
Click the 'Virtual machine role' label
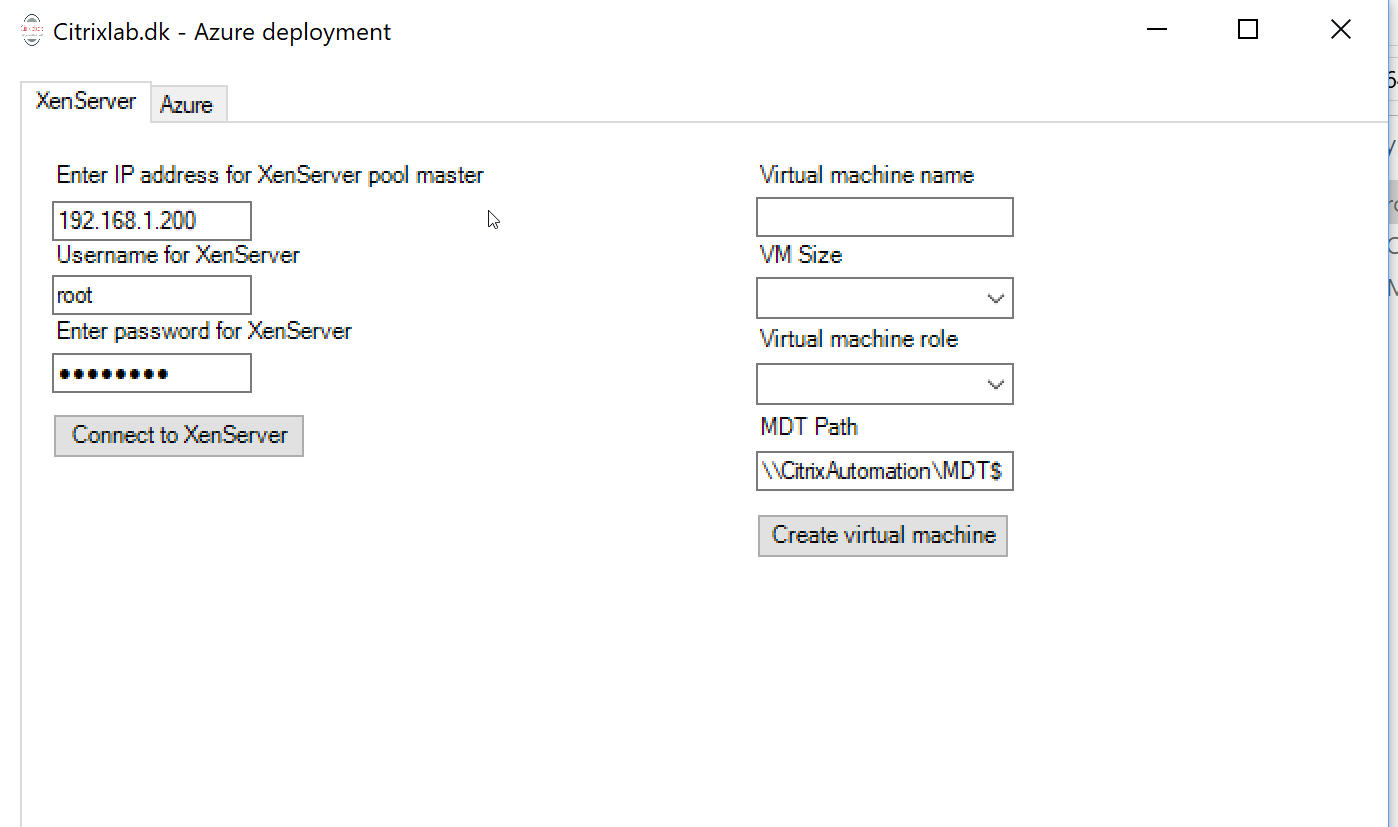[859, 339]
